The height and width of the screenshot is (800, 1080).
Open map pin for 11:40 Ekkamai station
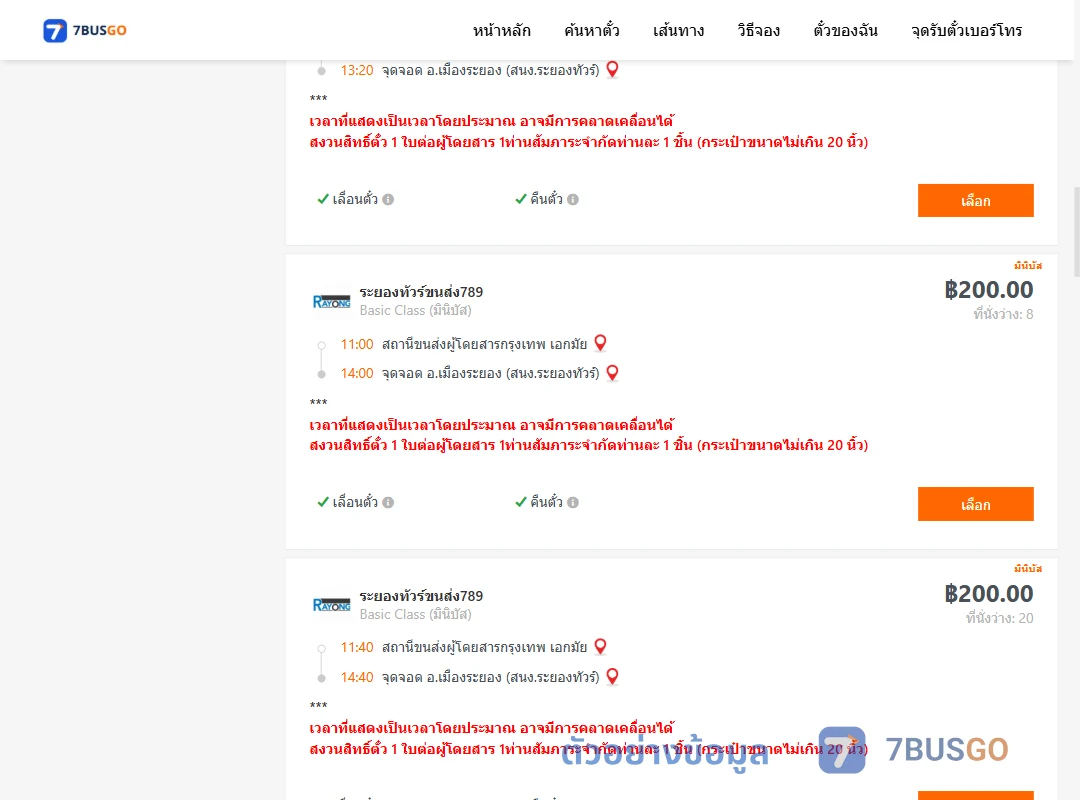600,646
